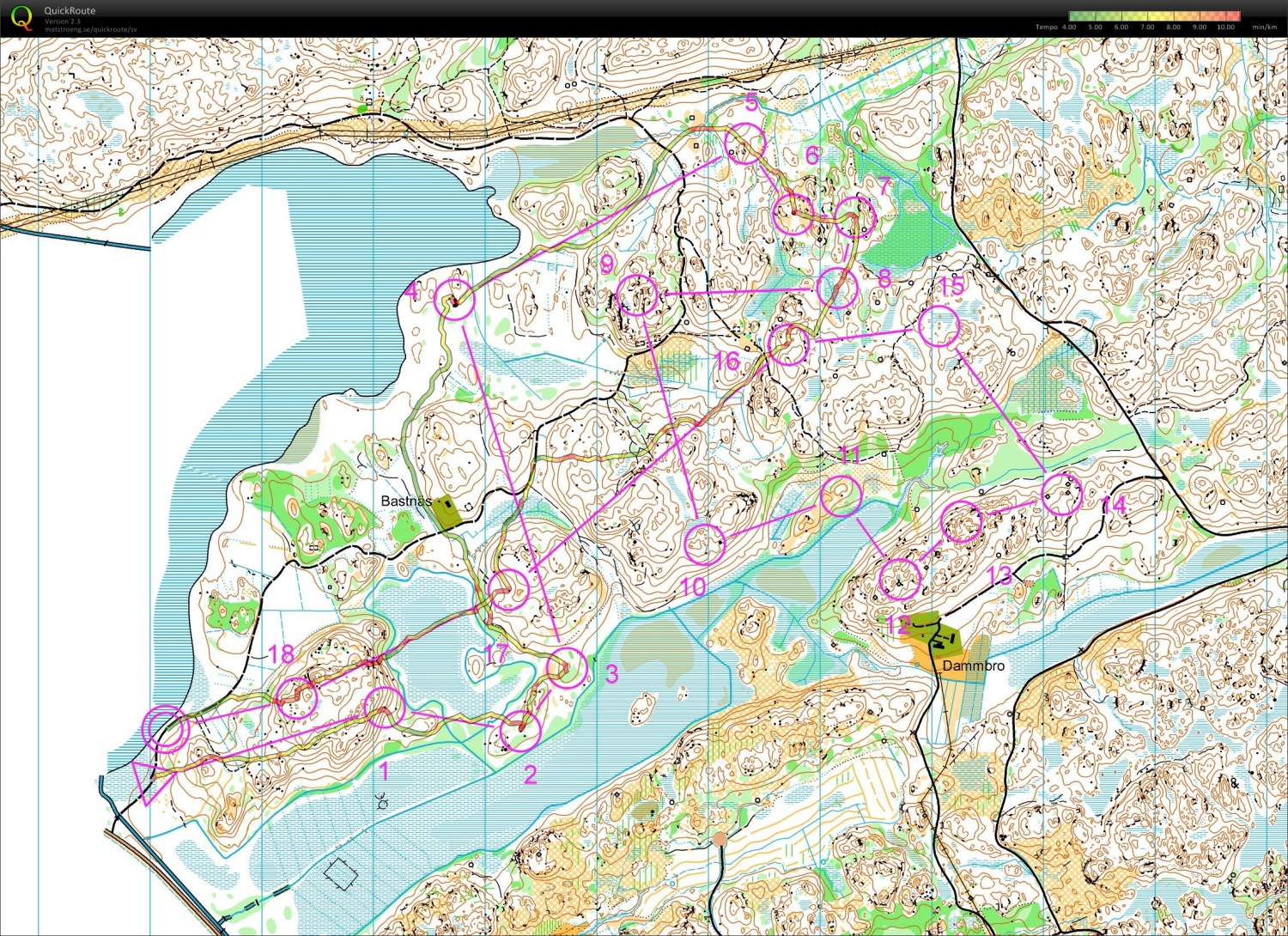Click the min/km unit label
This screenshot has height=936, width=1288.
[1264, 27]
